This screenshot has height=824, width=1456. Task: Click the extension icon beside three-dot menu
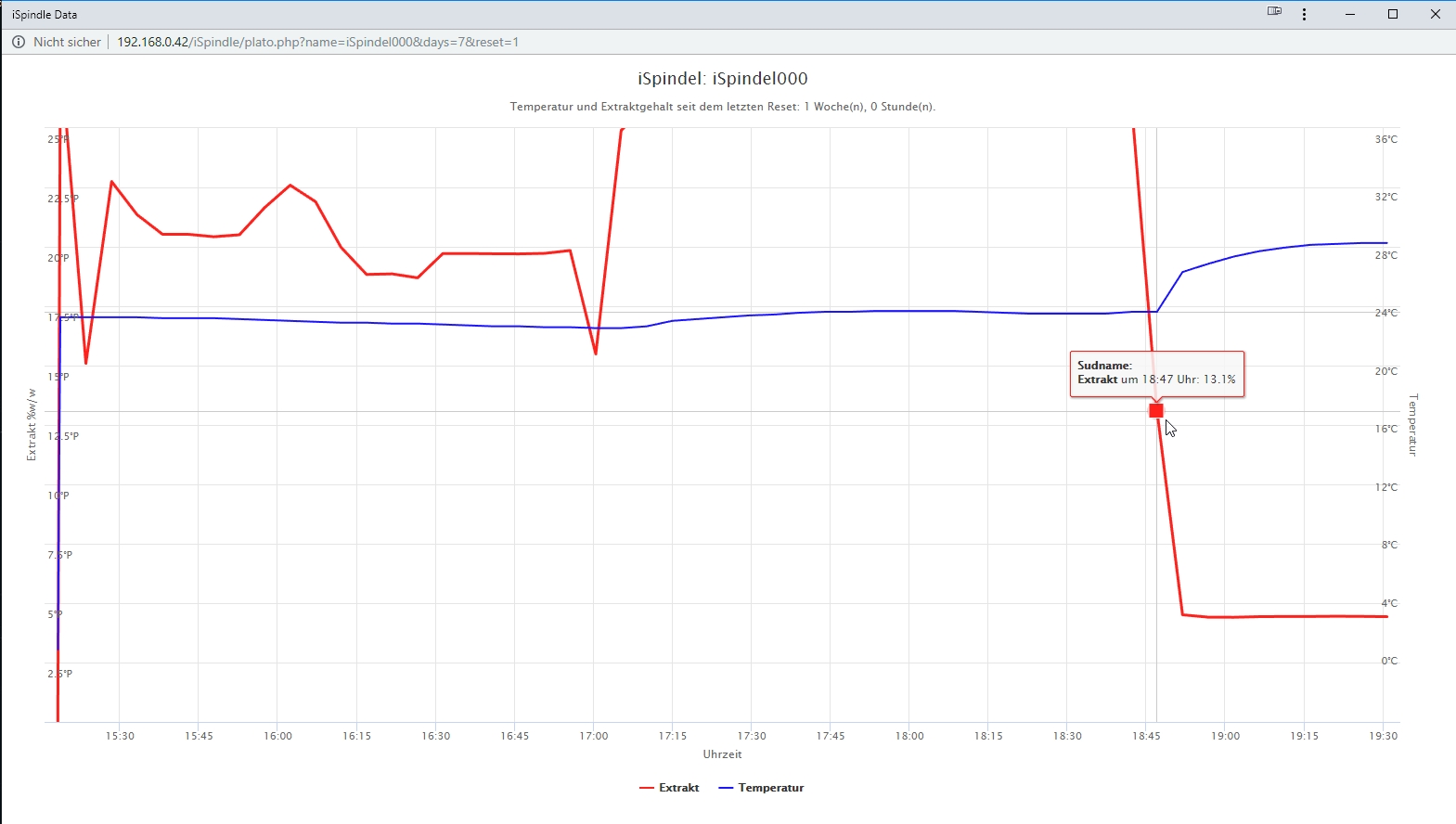(1274, 12)
